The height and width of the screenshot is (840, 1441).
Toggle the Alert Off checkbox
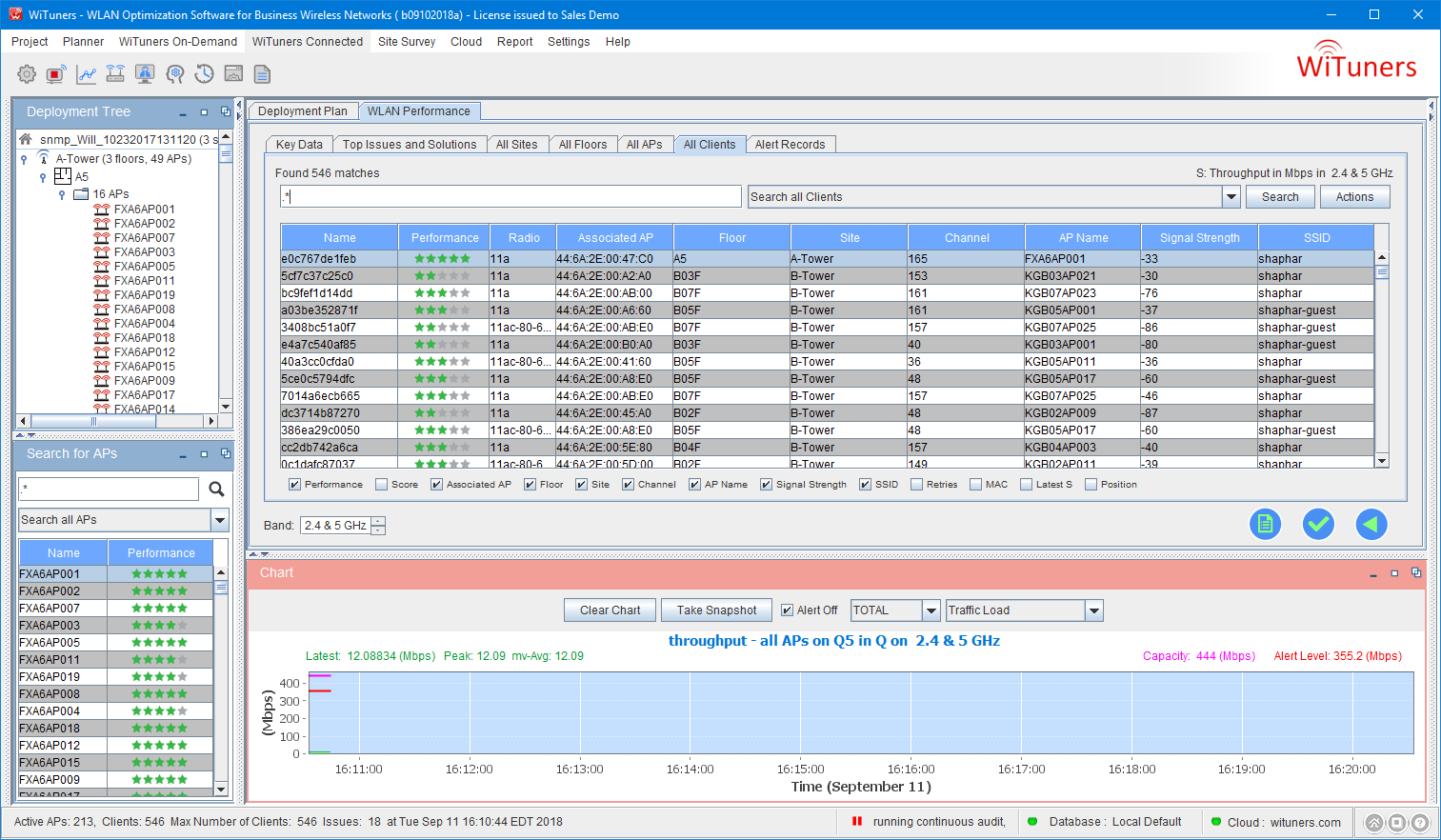point(787,610)
